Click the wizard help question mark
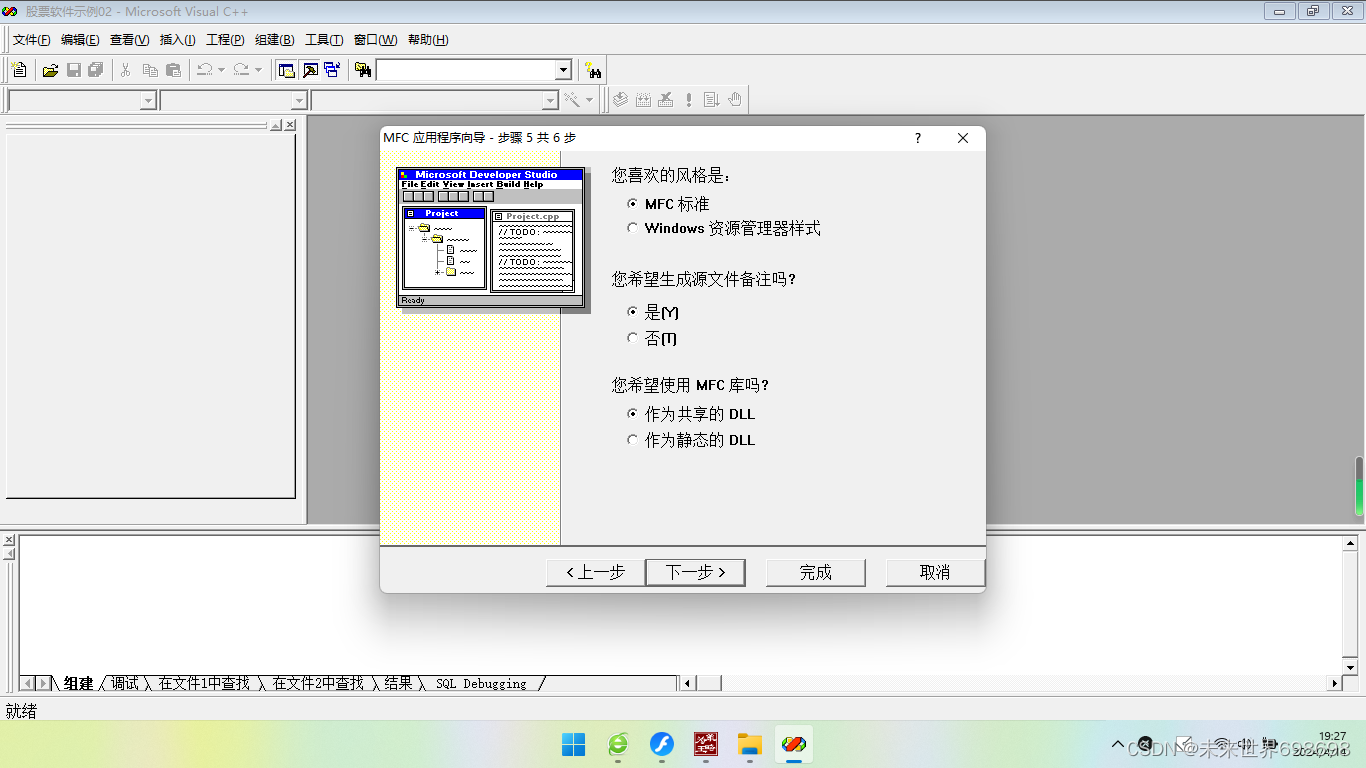 pyautogui.click(x=918, y=138)
